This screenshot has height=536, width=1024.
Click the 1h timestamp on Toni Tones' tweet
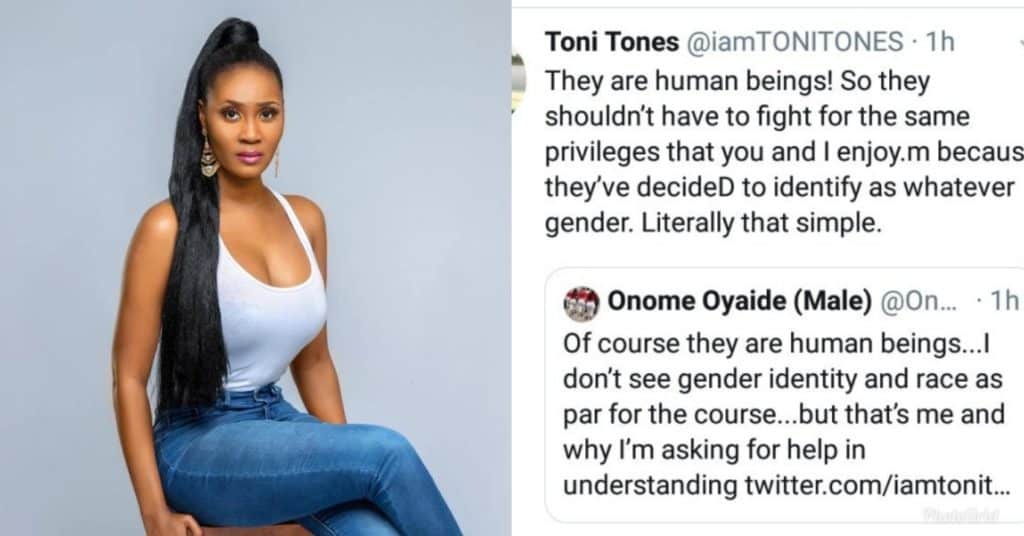940,42
